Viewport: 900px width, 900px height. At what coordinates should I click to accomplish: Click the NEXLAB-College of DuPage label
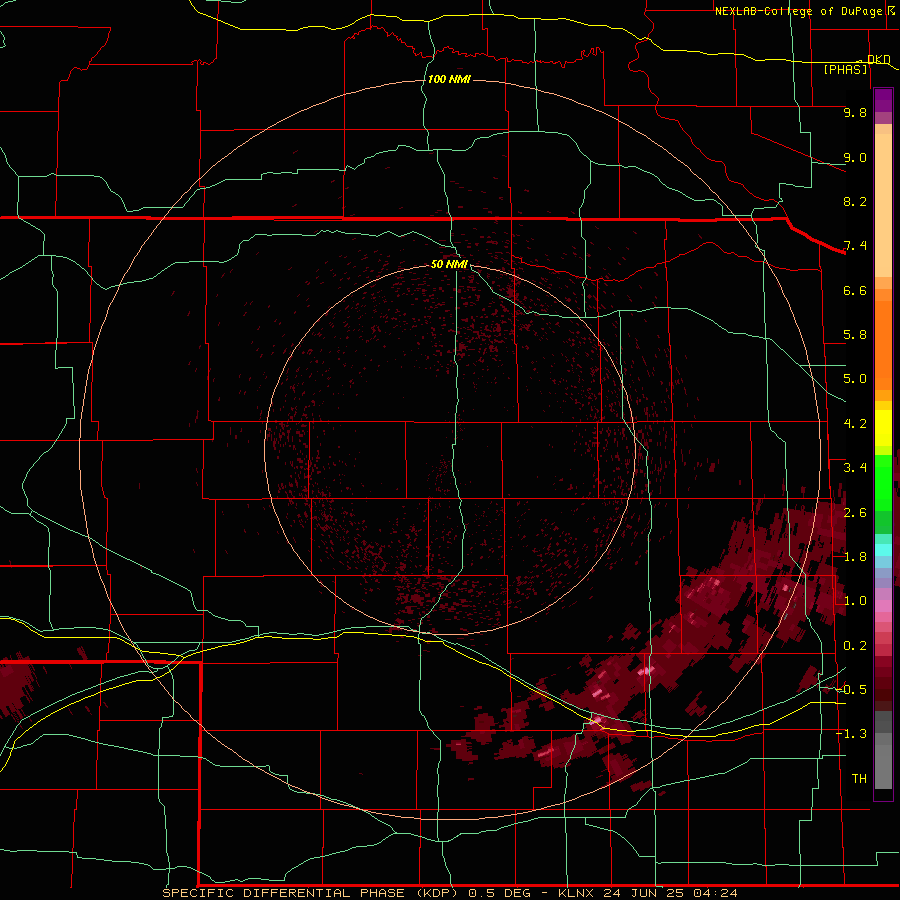798,11
